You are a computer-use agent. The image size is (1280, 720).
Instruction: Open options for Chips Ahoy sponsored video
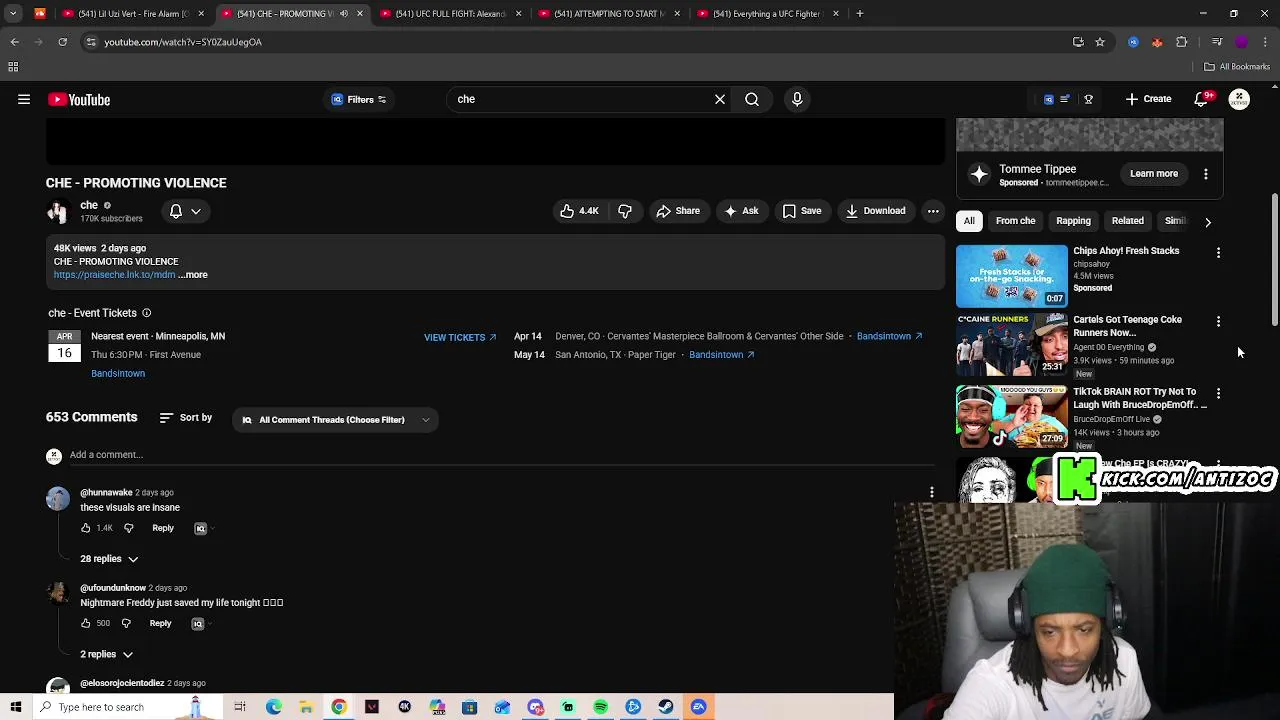pyautogui.click(x=1218, y=253)
